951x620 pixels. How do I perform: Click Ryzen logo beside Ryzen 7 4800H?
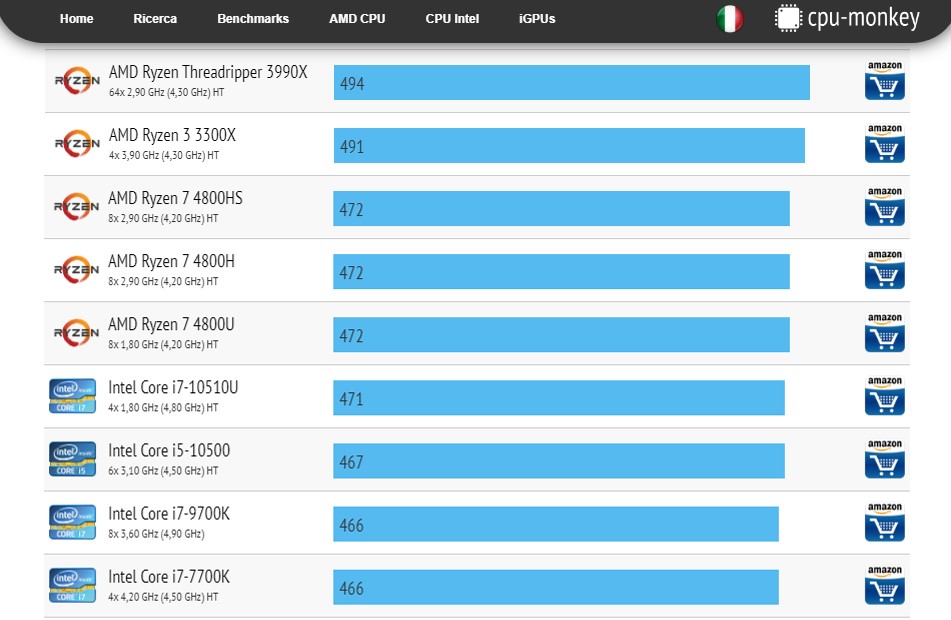76,269
